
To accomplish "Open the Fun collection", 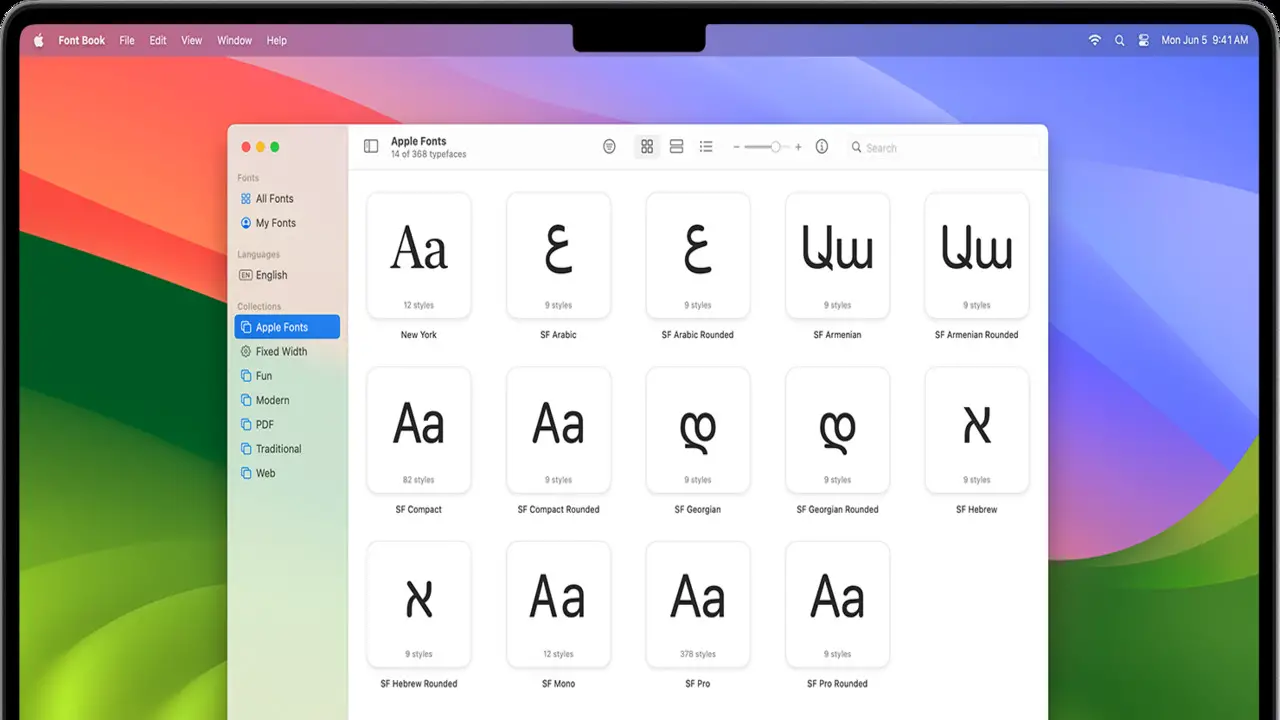I will pos(287,376).
